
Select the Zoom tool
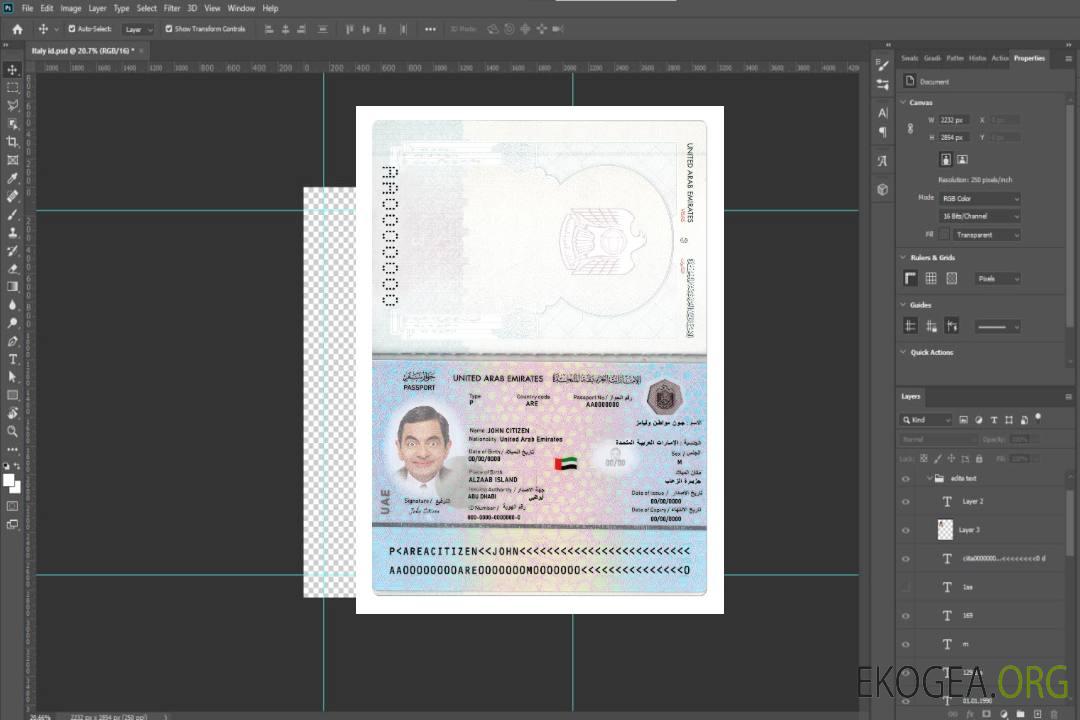pyautogui.click(x=12, y=431)
